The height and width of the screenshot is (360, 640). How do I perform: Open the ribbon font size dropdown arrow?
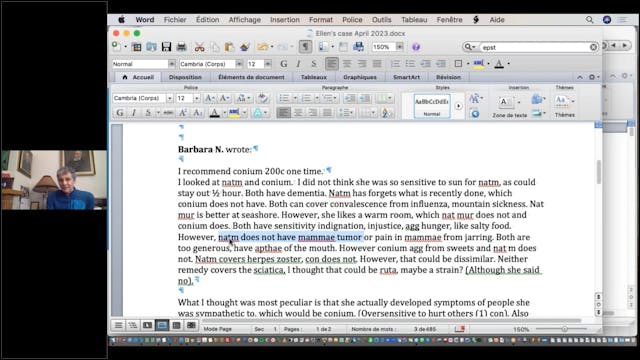pos(197,98)
